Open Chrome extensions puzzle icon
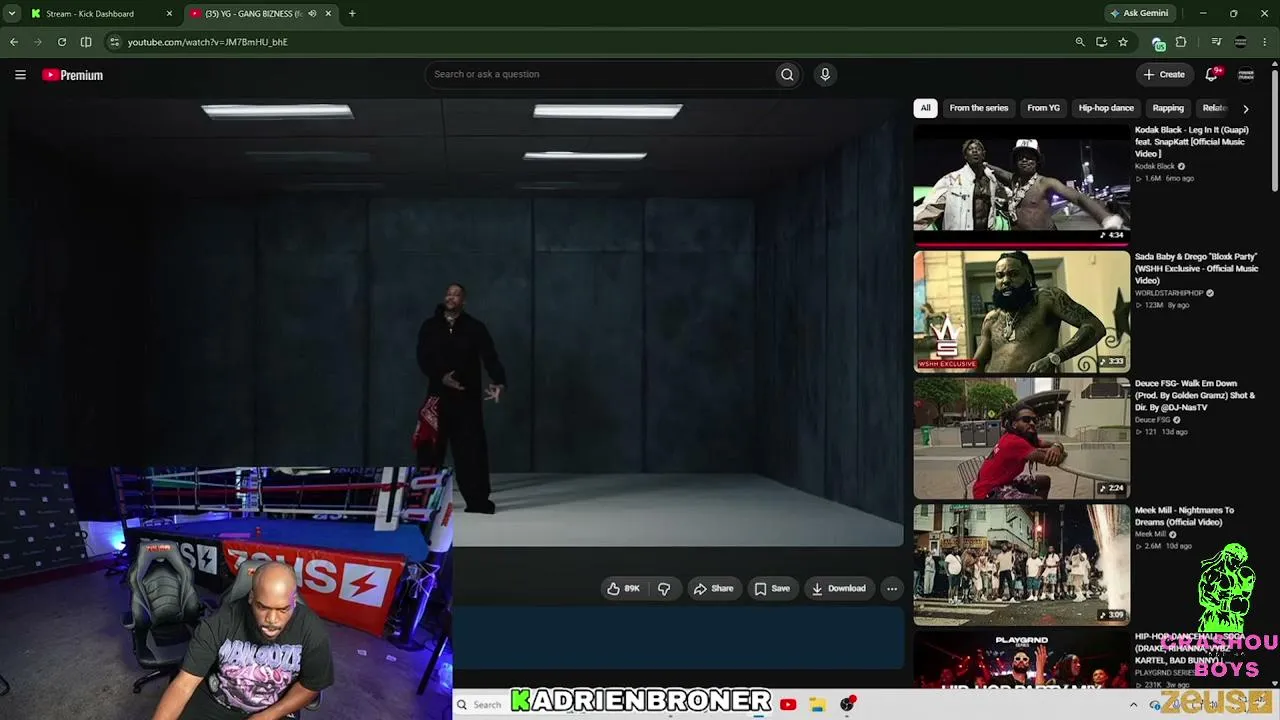 click(1181, 42)
